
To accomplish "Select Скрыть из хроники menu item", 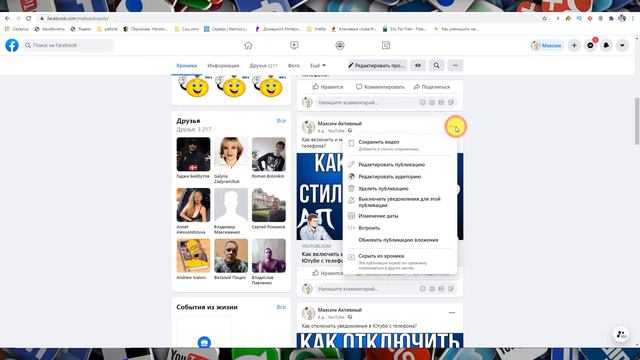I will (x=400, y=261).
